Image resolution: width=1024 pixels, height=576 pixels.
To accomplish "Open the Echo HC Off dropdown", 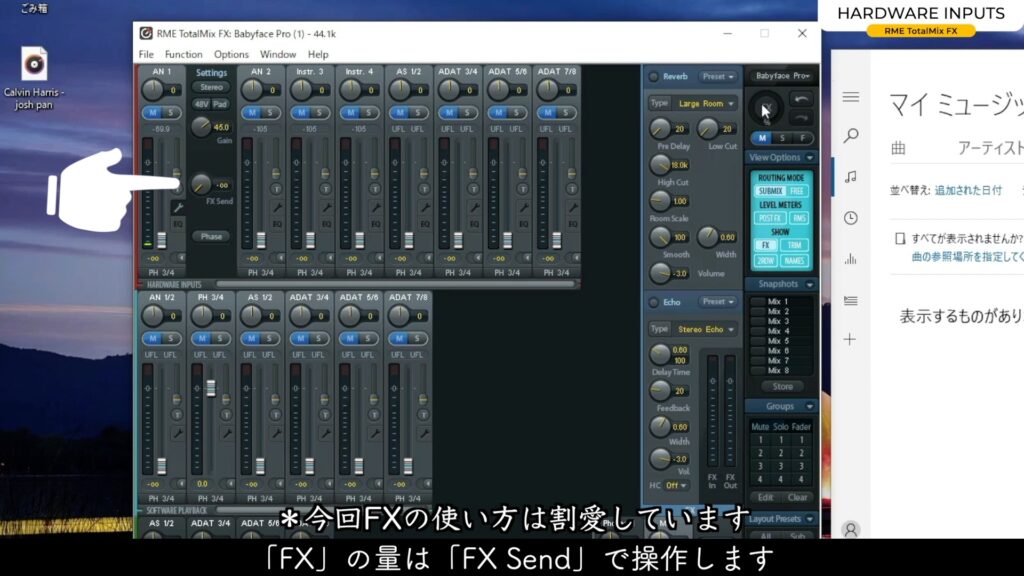I will [677, 485].
